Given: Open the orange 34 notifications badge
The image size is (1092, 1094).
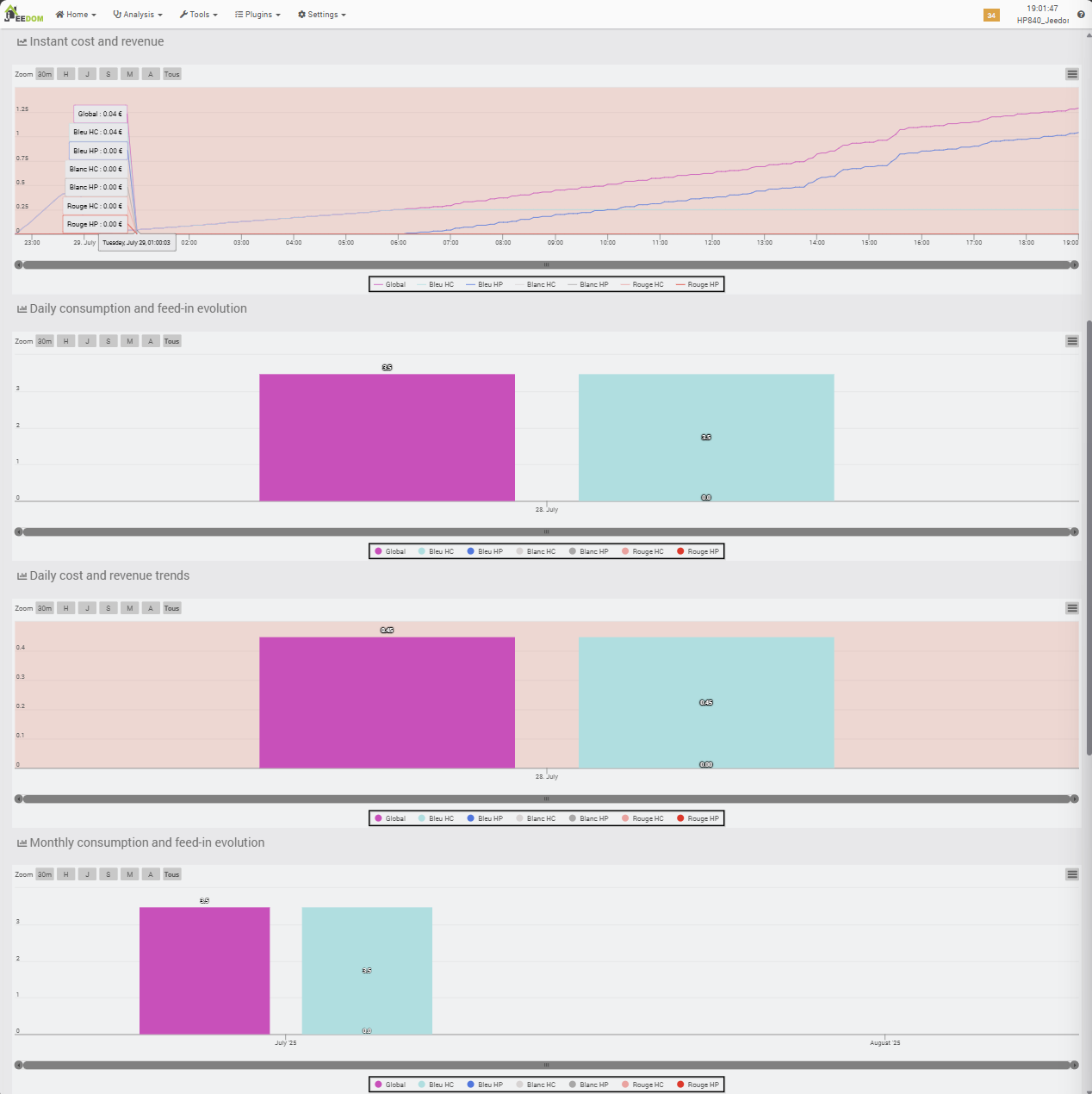Looking at the screenshot, I should 991,16.
